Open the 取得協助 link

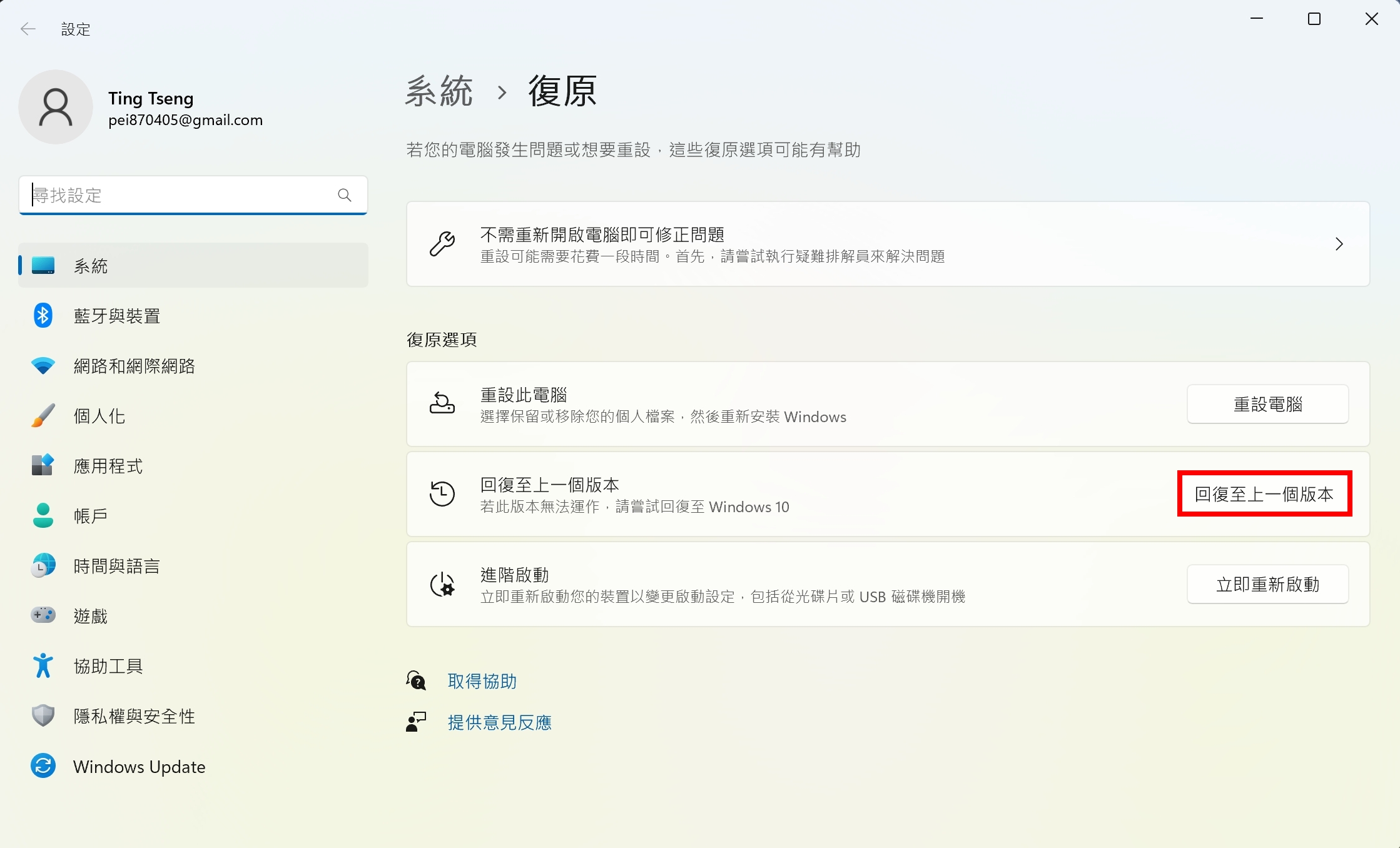click(x=482, y=681)
